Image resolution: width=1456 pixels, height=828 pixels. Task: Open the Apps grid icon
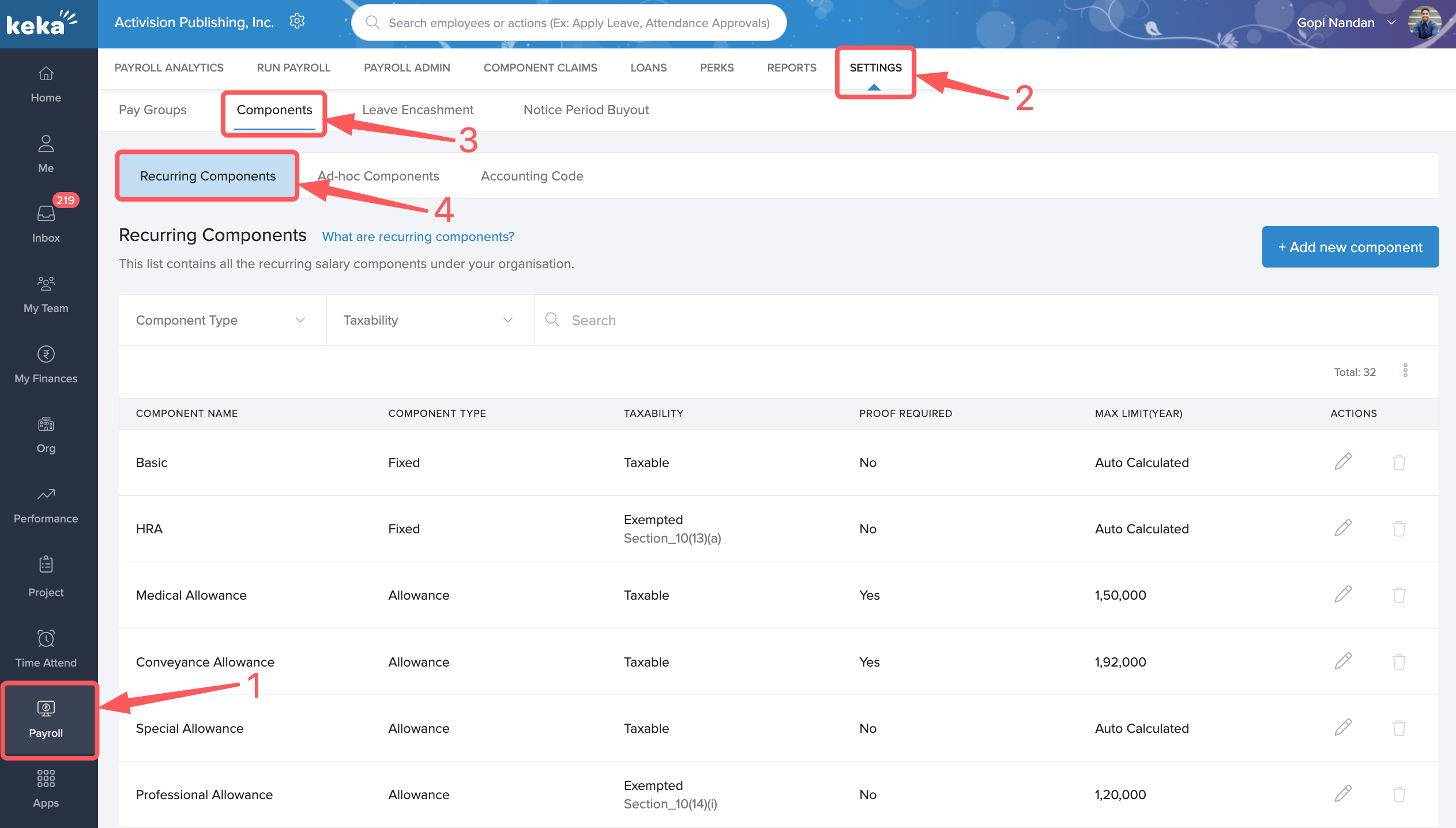point(46,778)
